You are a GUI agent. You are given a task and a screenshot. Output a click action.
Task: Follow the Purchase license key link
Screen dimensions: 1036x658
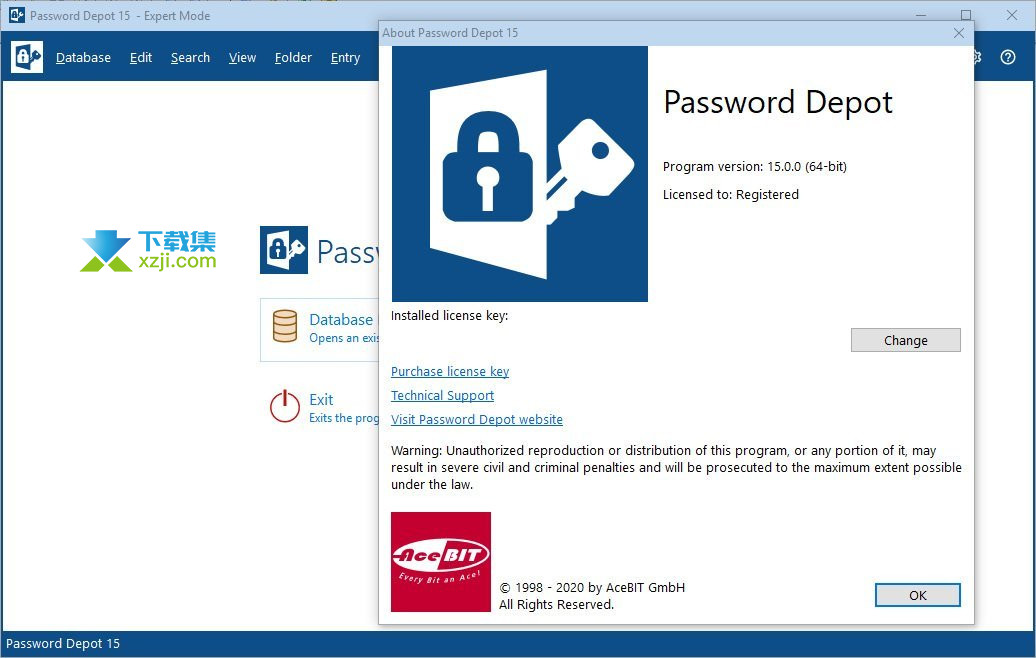click(x=450, y=371)
